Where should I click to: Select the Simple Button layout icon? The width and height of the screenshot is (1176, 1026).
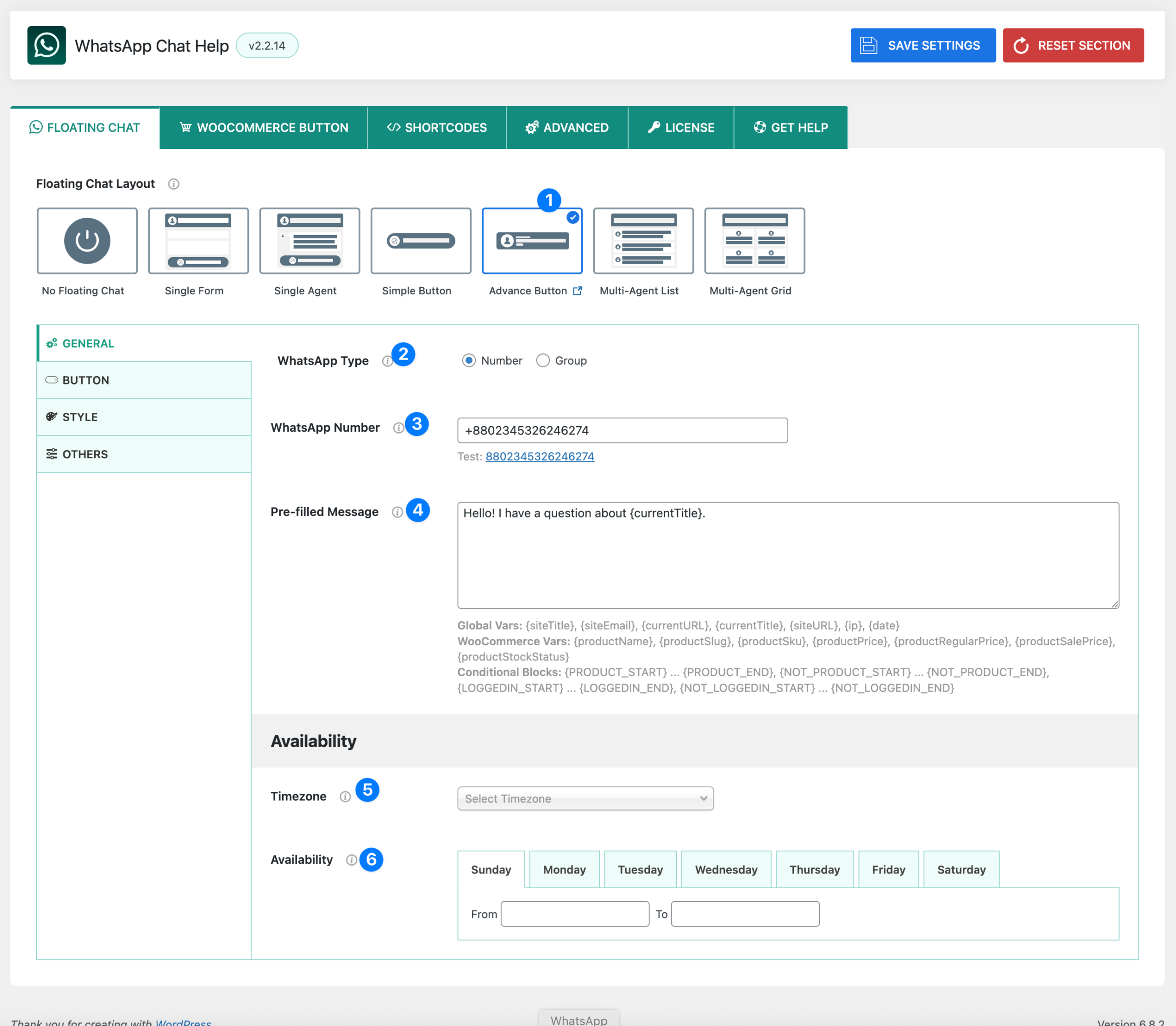(x=421, y=241)
